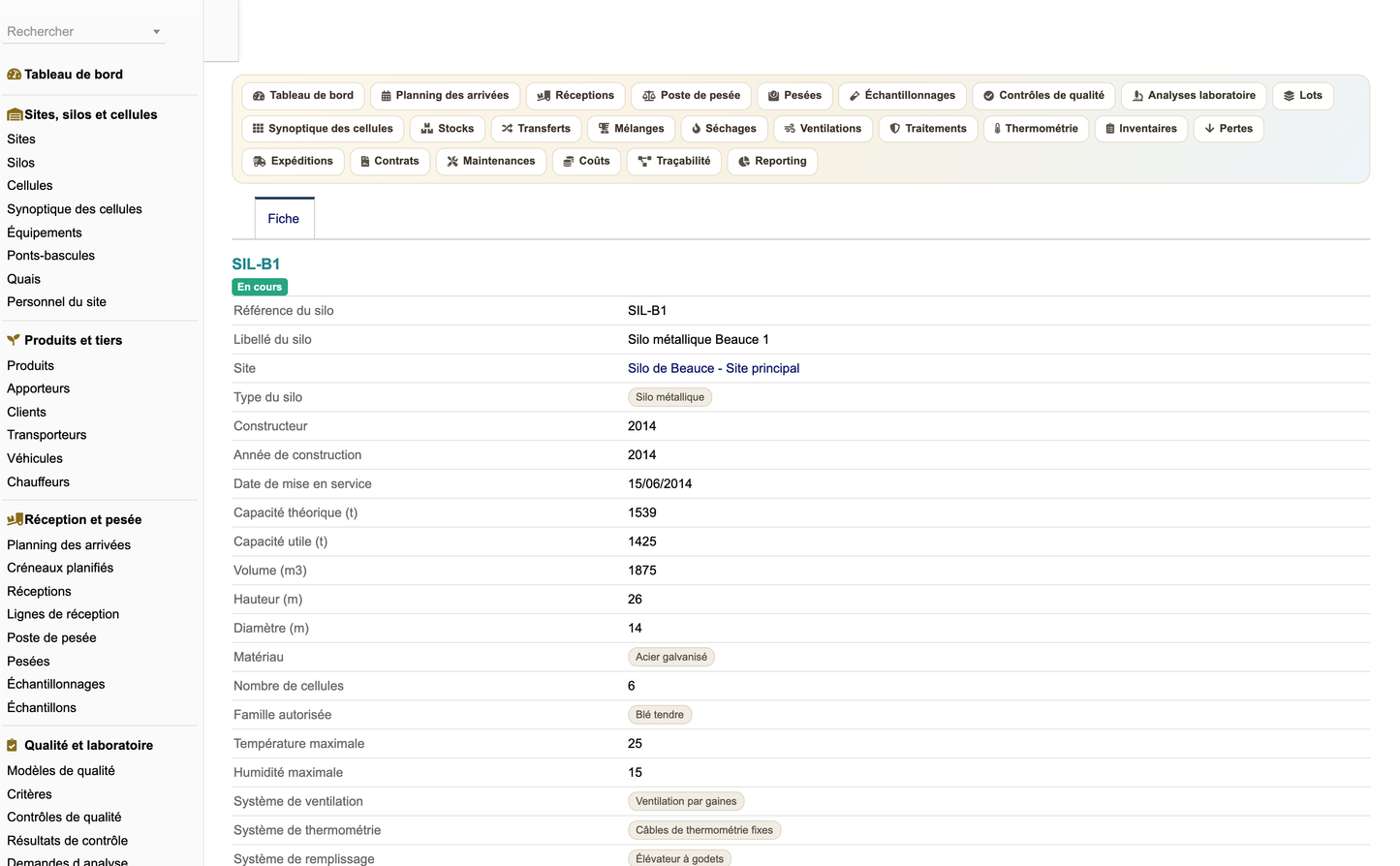Open Sites, silos et cellules section heading
Screen dimensions: 1400x866
(x=91, y=114)
